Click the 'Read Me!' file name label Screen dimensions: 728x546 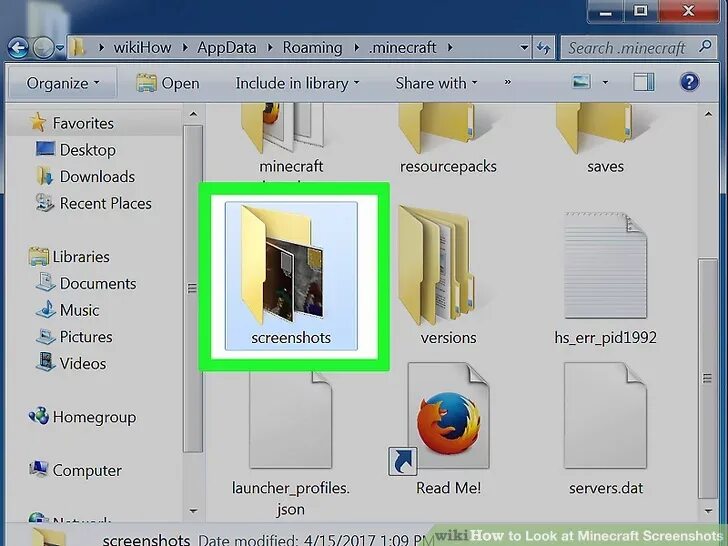click(x=448, y=488)
